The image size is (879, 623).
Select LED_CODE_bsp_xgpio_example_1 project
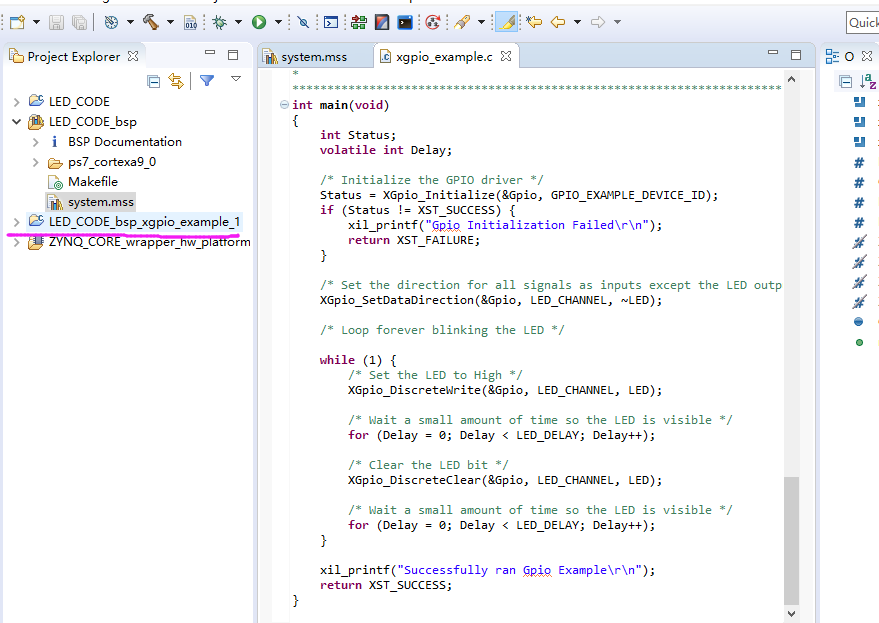144,221
